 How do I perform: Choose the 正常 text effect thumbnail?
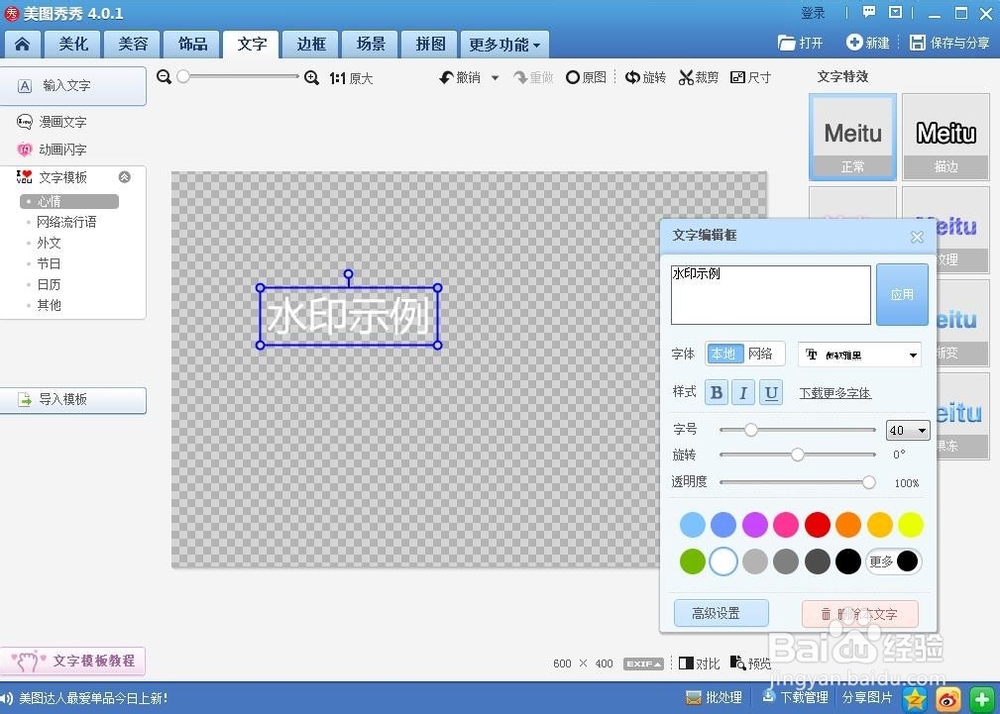point(853,137)
